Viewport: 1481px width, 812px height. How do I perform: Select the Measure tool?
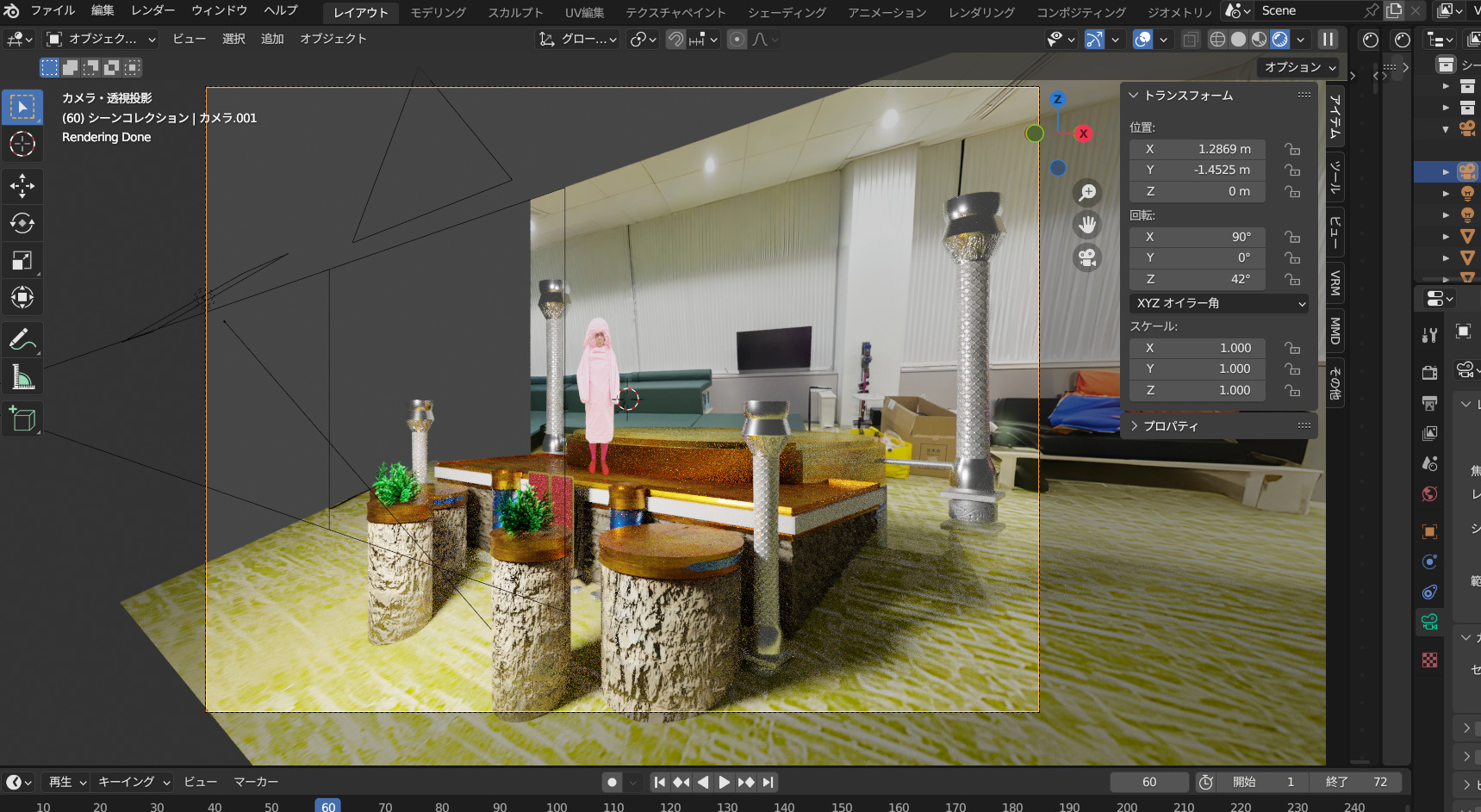22,377
